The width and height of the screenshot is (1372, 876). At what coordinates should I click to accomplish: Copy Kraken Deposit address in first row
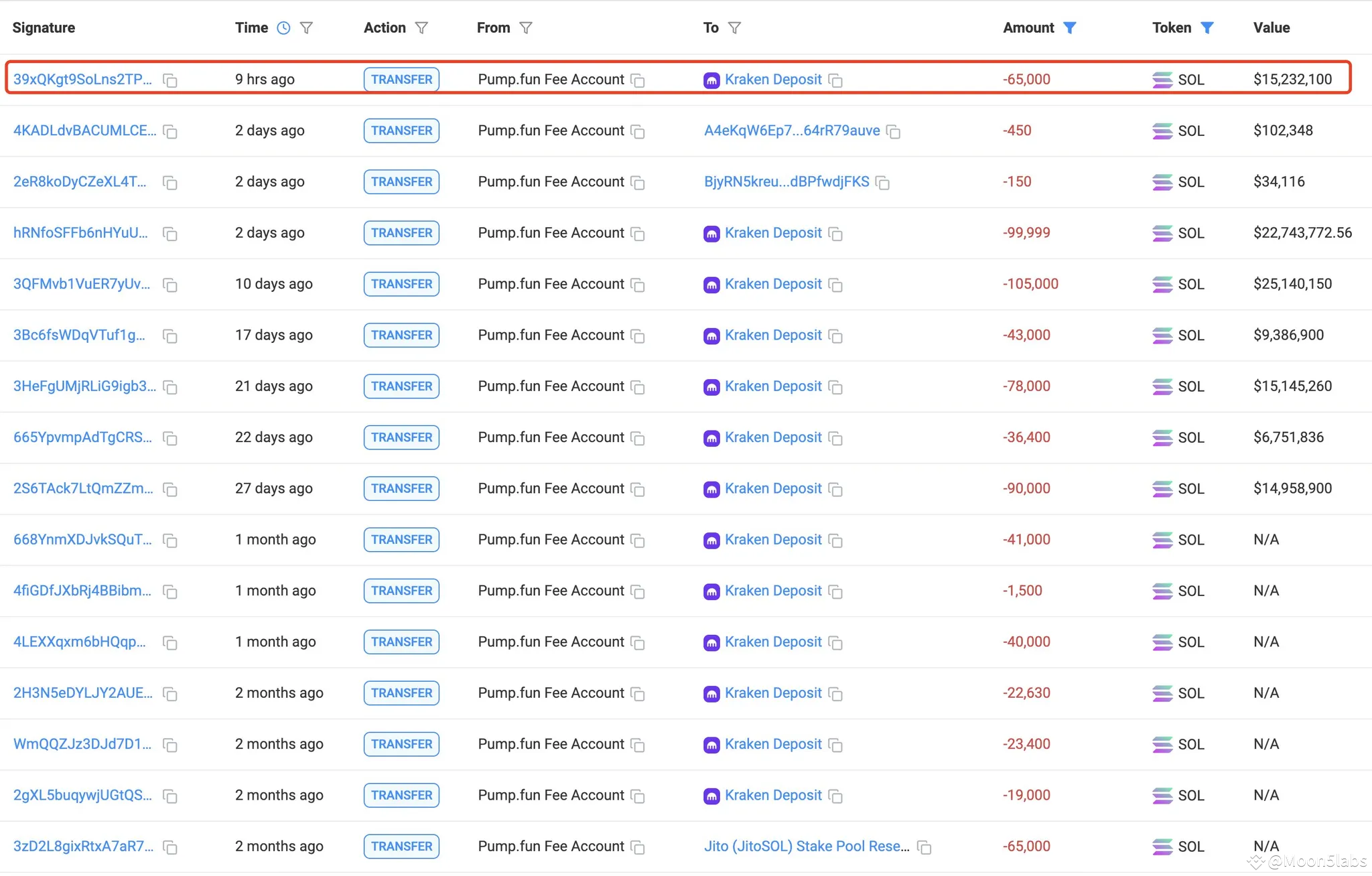(835, 80)
